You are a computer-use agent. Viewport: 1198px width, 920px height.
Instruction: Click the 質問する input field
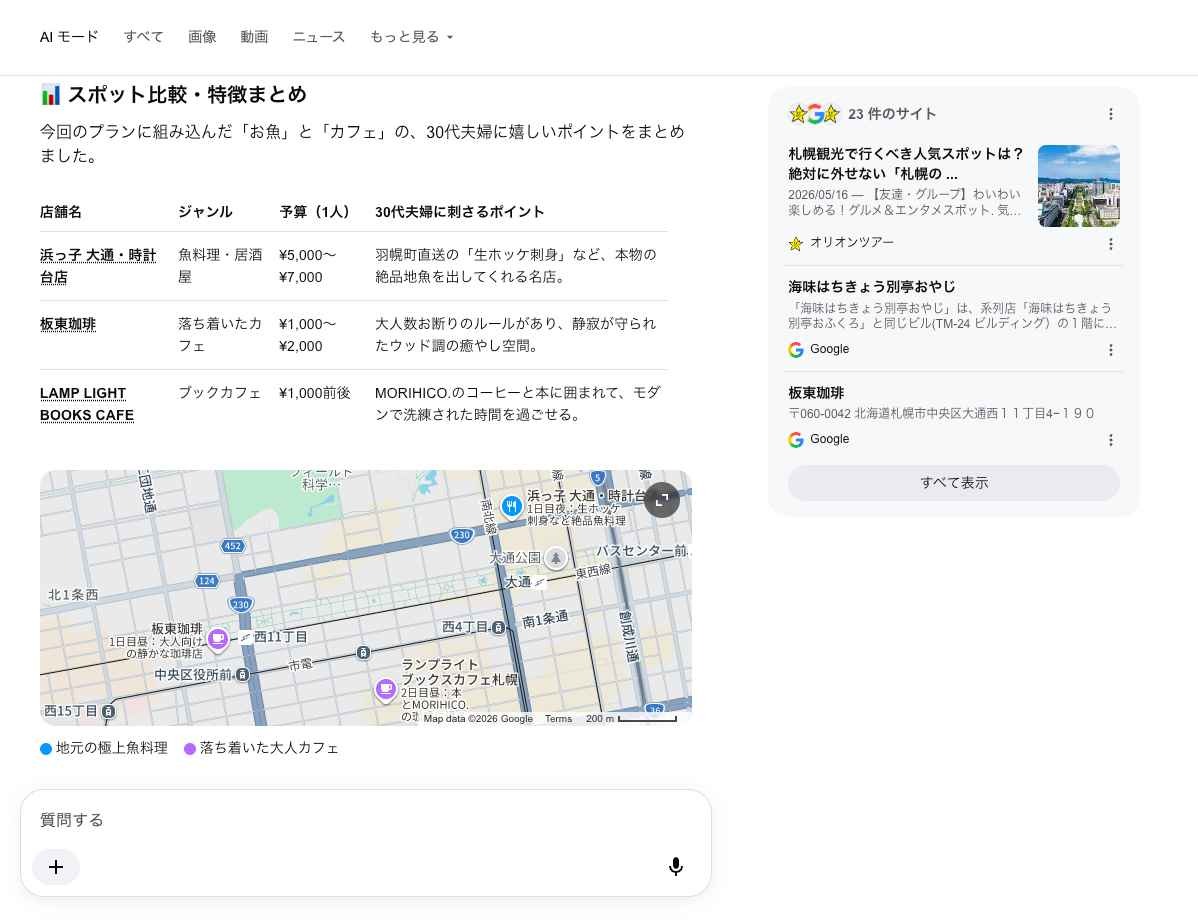[366, 820]
